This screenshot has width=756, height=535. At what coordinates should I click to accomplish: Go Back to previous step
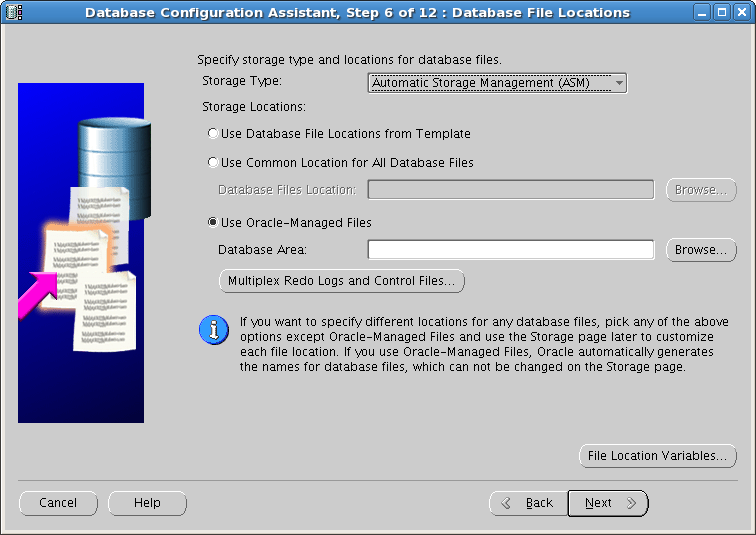click(528, 503)
